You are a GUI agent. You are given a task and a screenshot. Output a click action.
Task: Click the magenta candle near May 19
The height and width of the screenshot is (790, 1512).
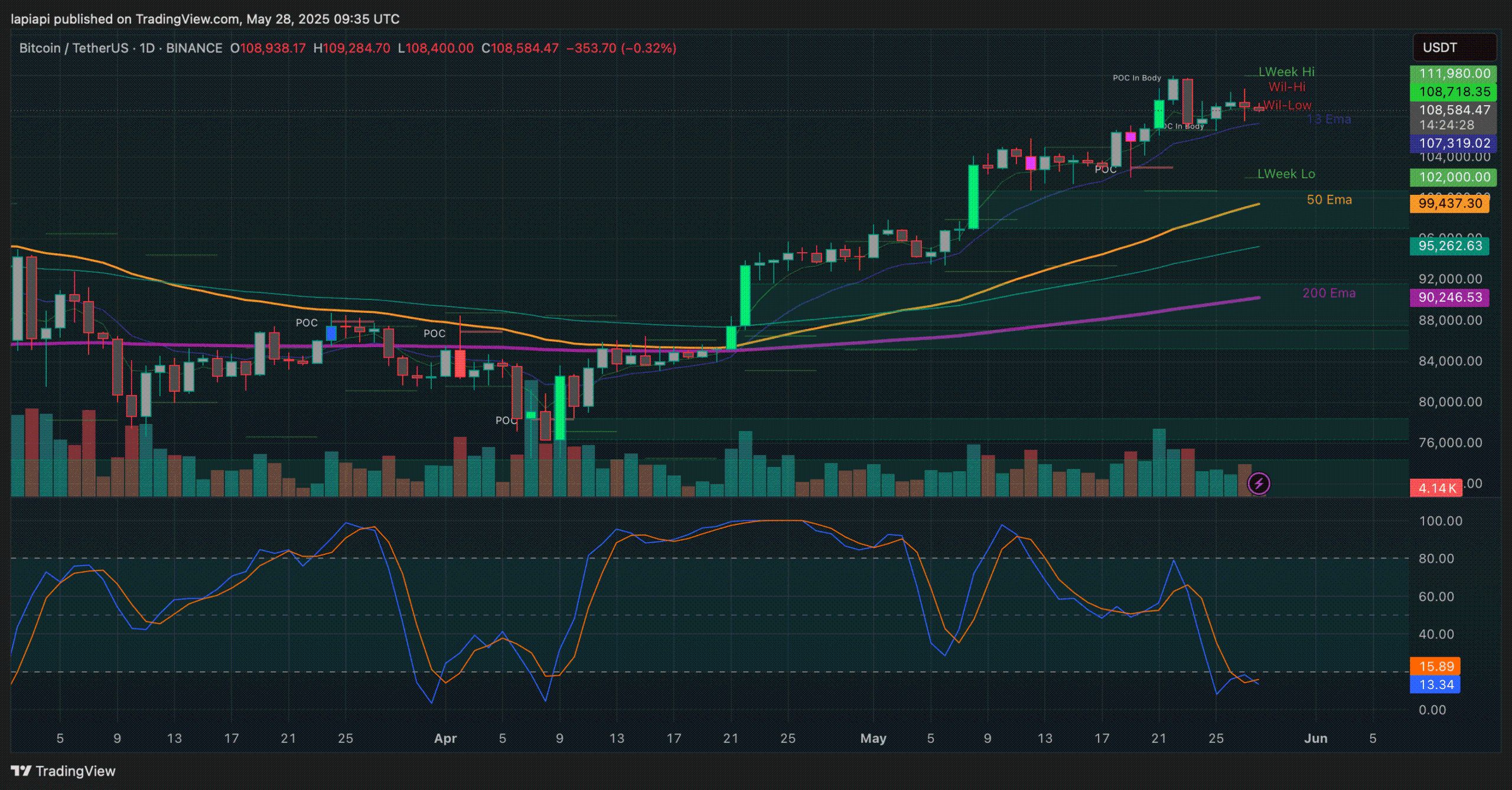(x=1130, y=137)
